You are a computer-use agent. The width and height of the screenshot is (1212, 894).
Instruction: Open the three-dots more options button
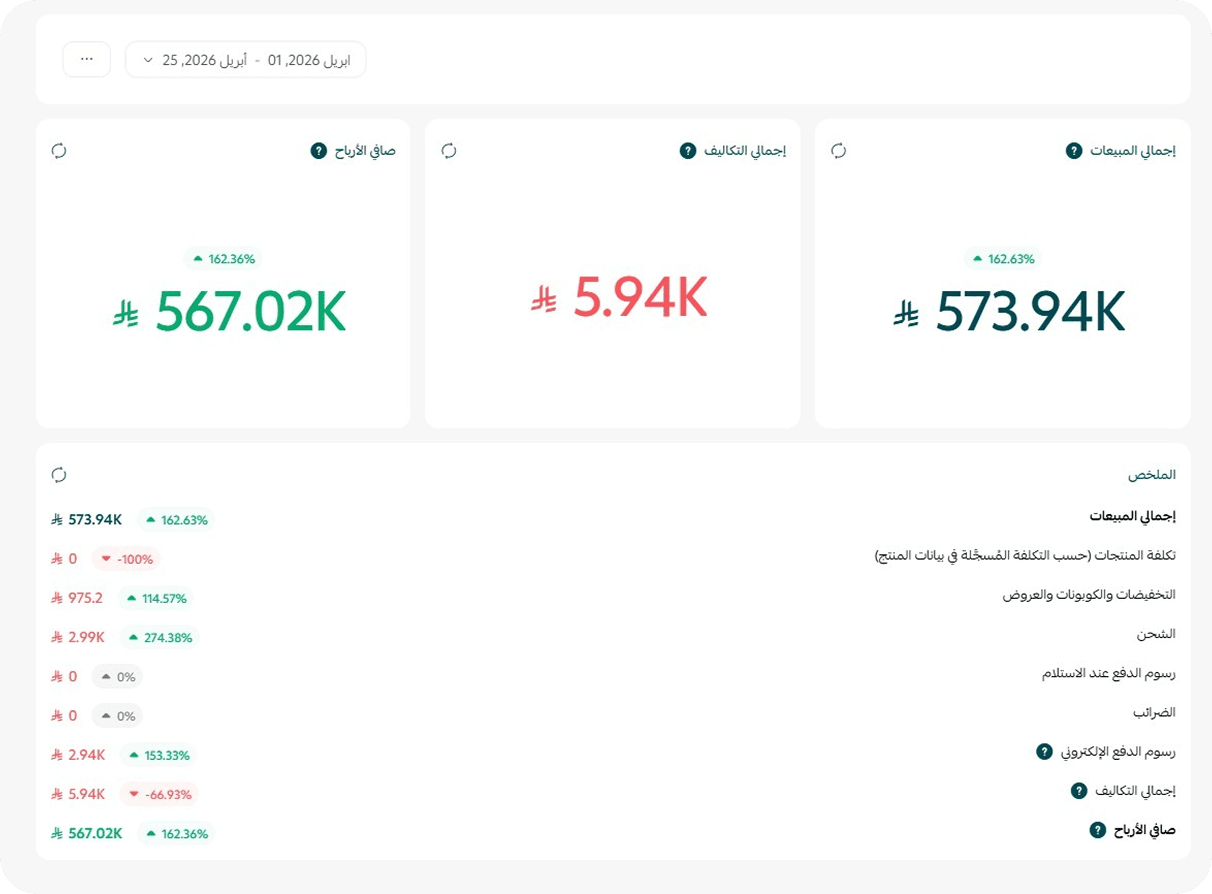(x=87, y=59)
